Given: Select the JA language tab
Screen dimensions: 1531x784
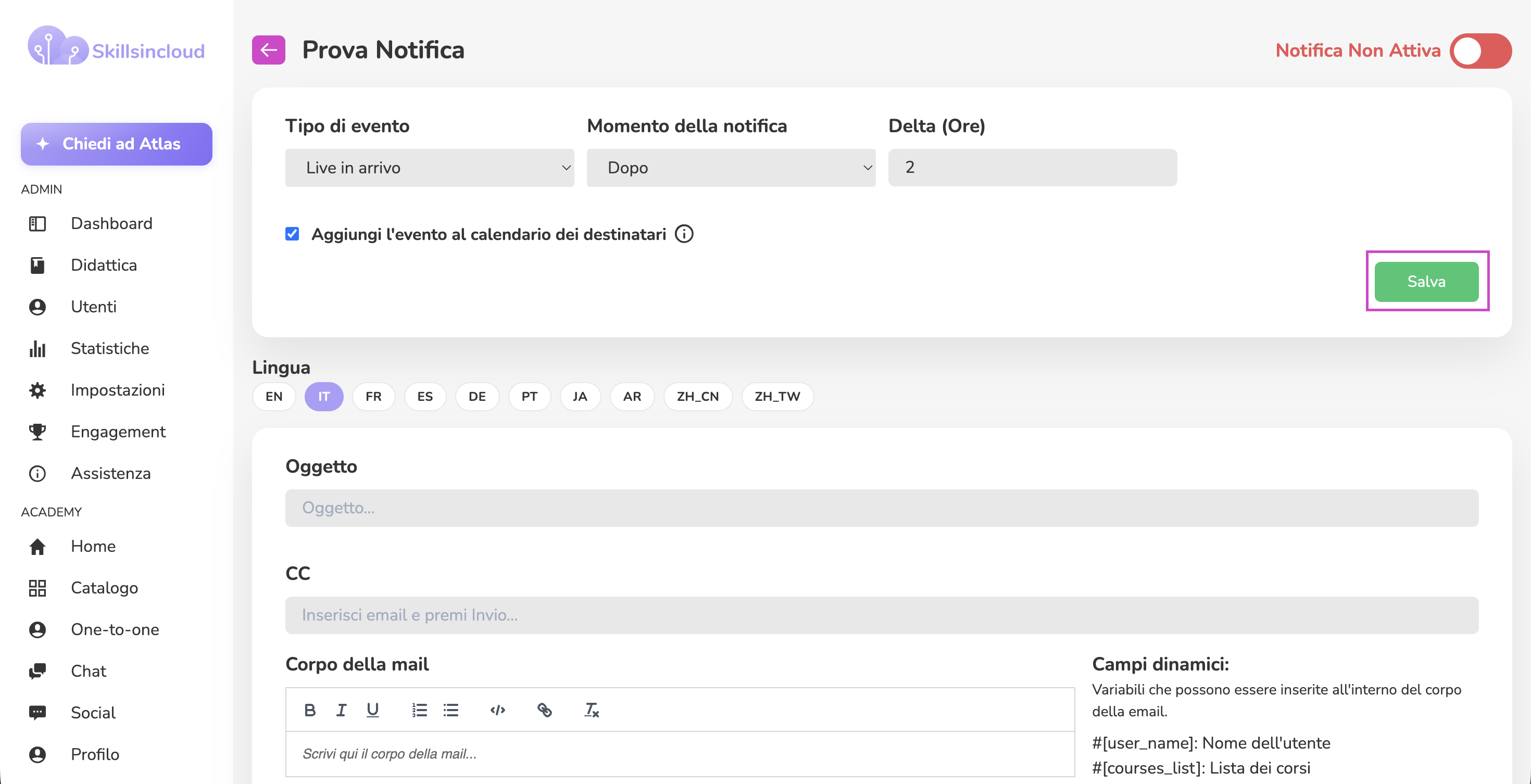Looking at the screenshot, I should [580, 396].
